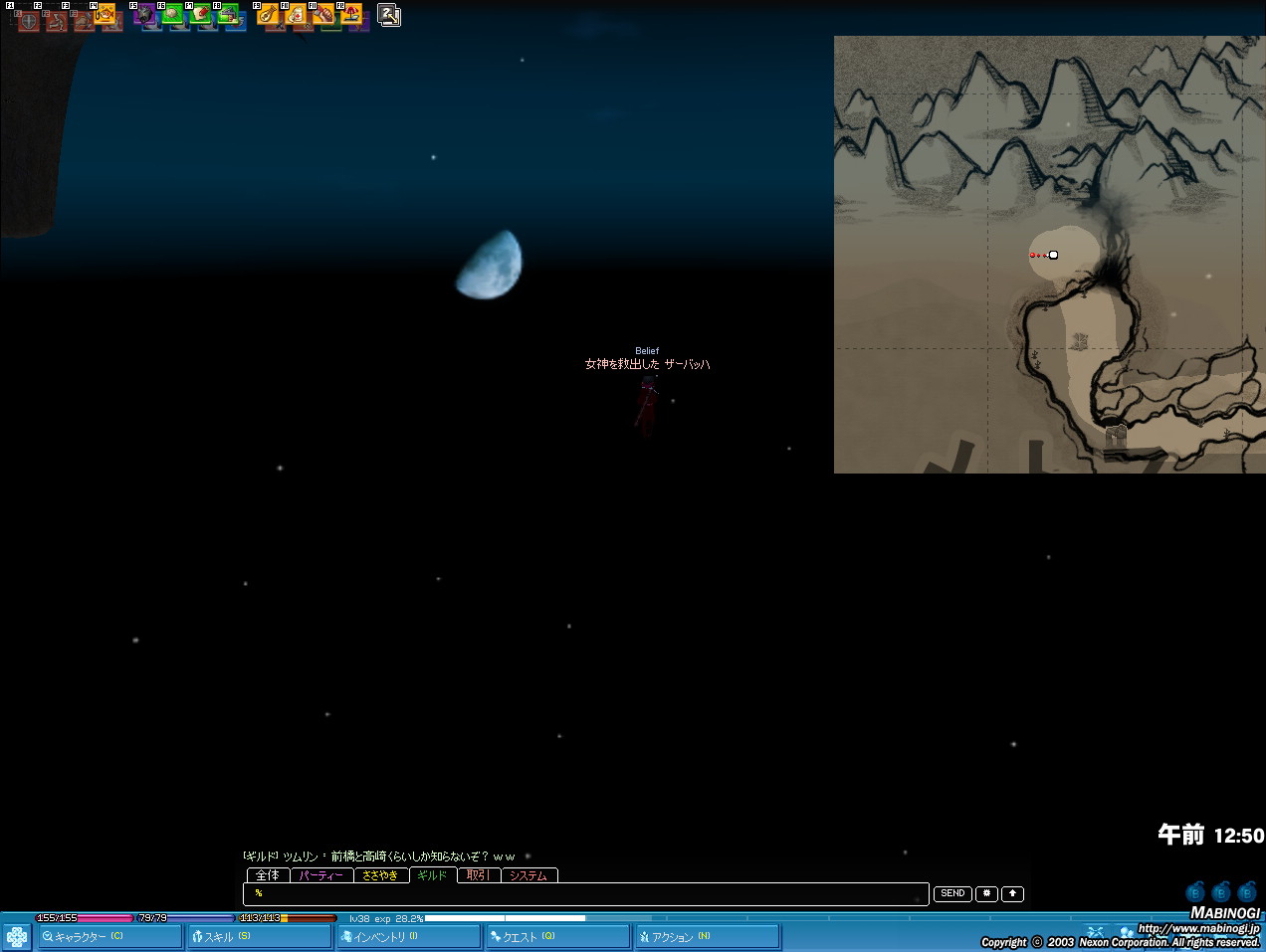The width and height of the screenshot is (1266, 952).
Task: Click the chat message input field
Action: click(x=586, y=893)
